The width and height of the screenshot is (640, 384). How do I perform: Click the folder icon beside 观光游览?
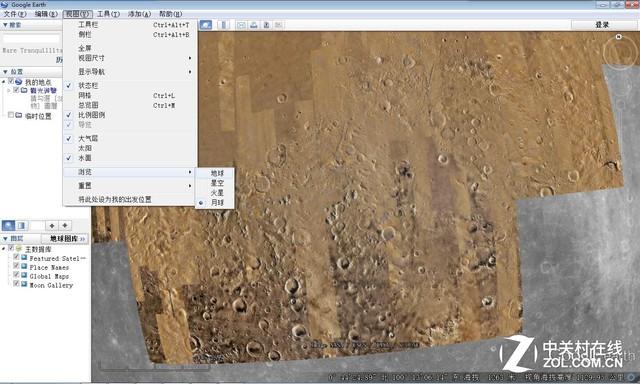point(24,90)
